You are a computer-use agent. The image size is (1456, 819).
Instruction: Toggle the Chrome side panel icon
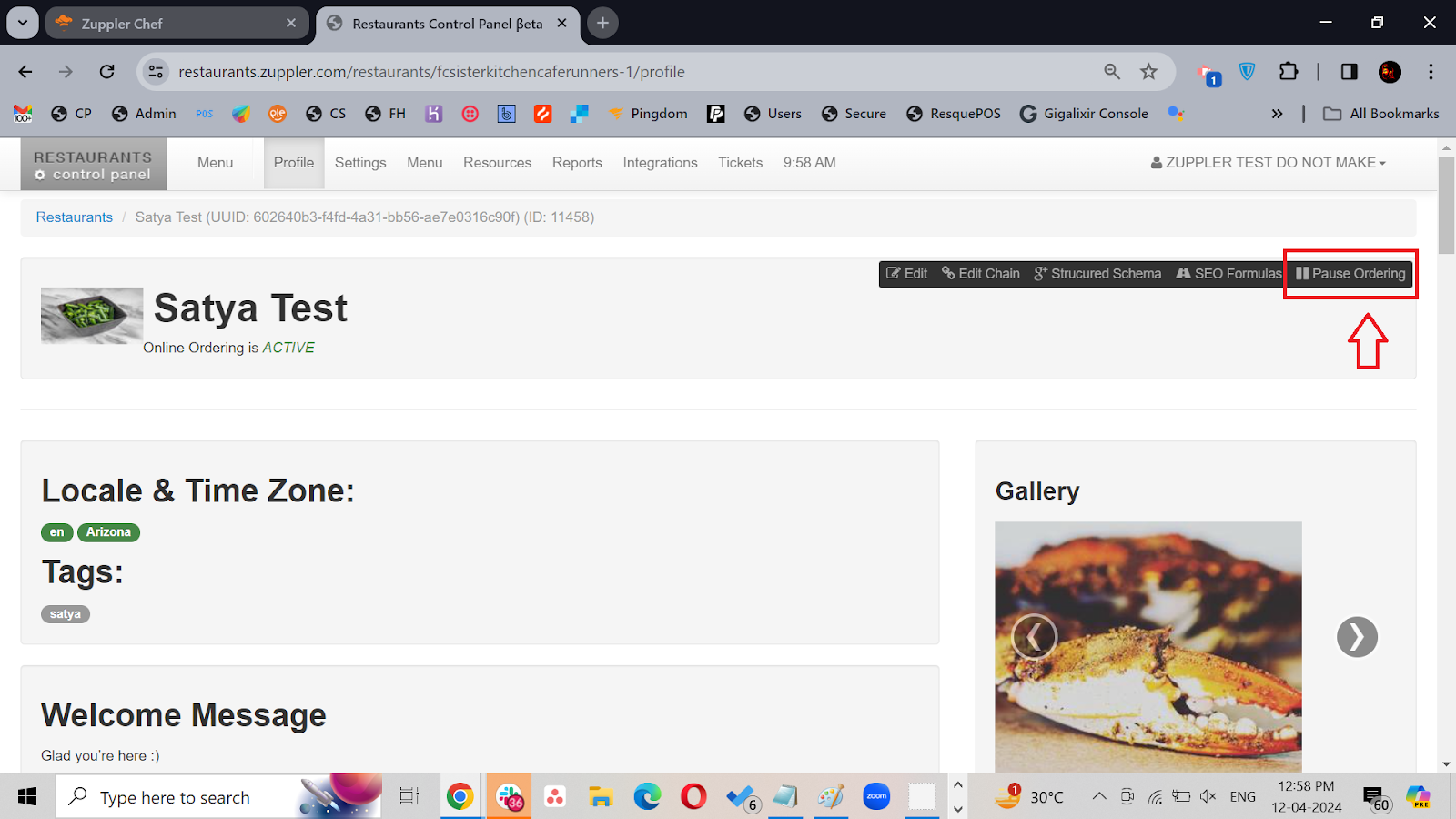pos(1350,72)
